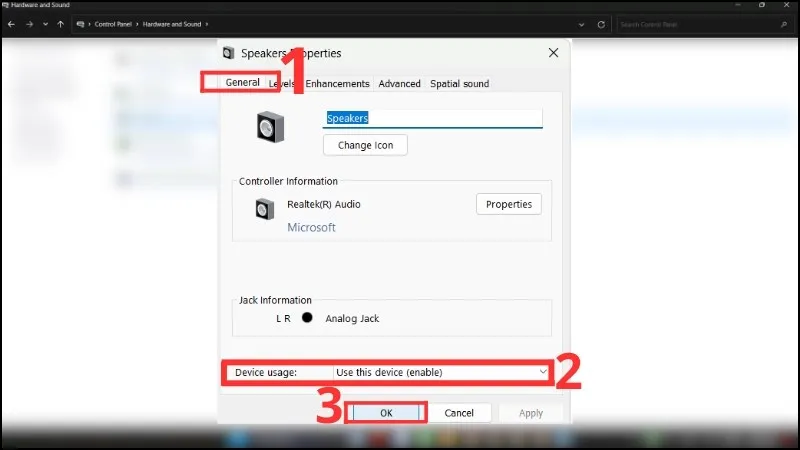Click the black Analog Jack indicator dot
This screenshot has height=450, width=800.
(307, 318)
